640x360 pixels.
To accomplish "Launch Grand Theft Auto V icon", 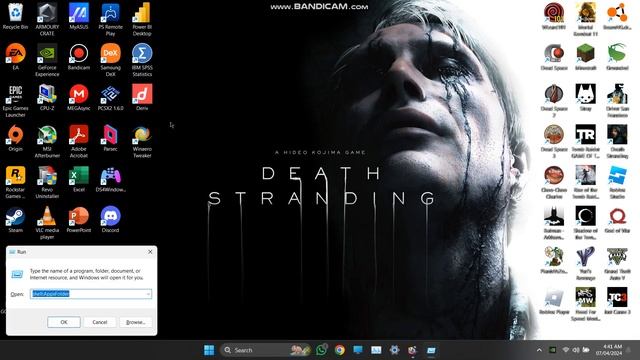I will [x=617, y=263].
